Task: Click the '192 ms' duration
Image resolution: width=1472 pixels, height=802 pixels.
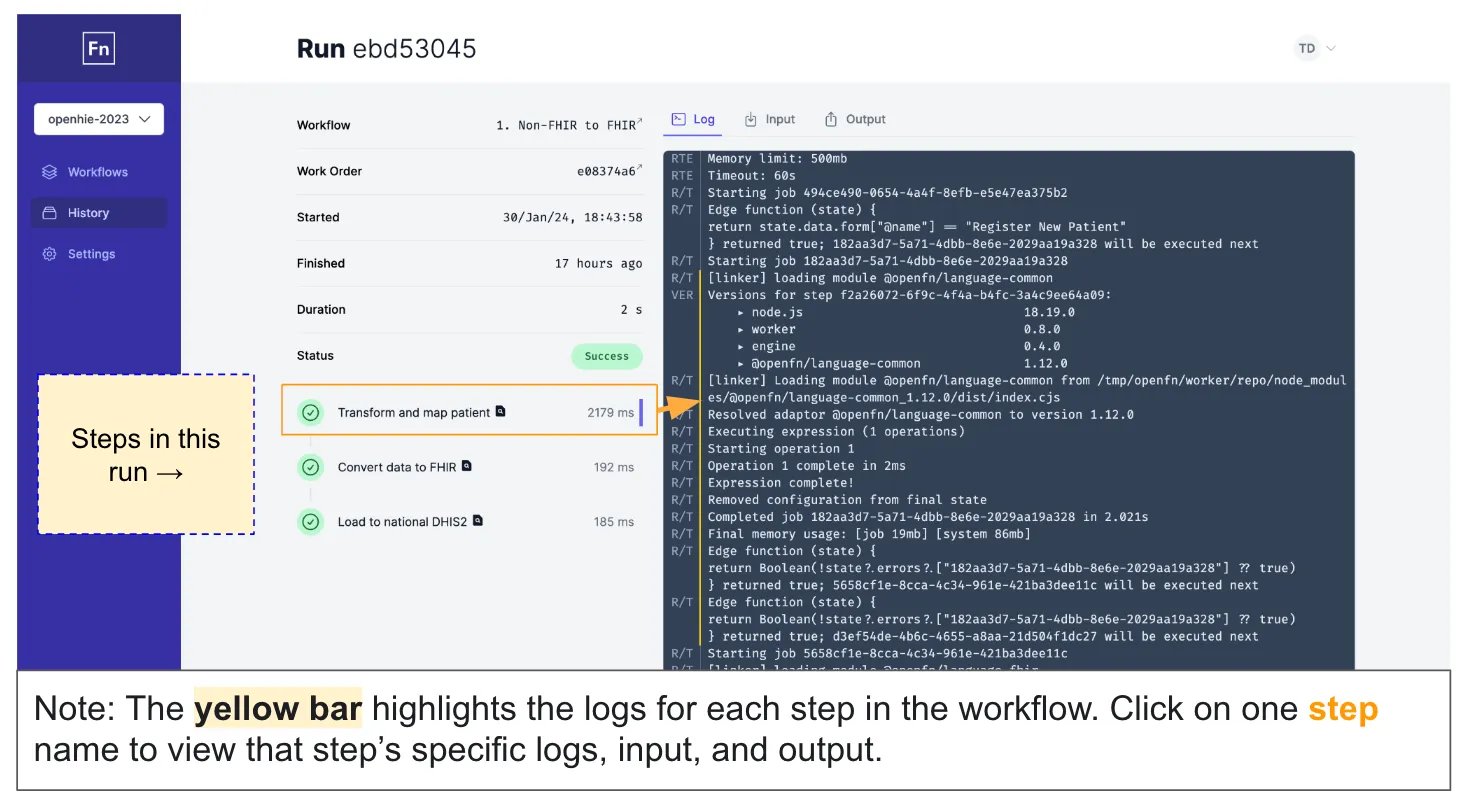Action: [614, 467]
